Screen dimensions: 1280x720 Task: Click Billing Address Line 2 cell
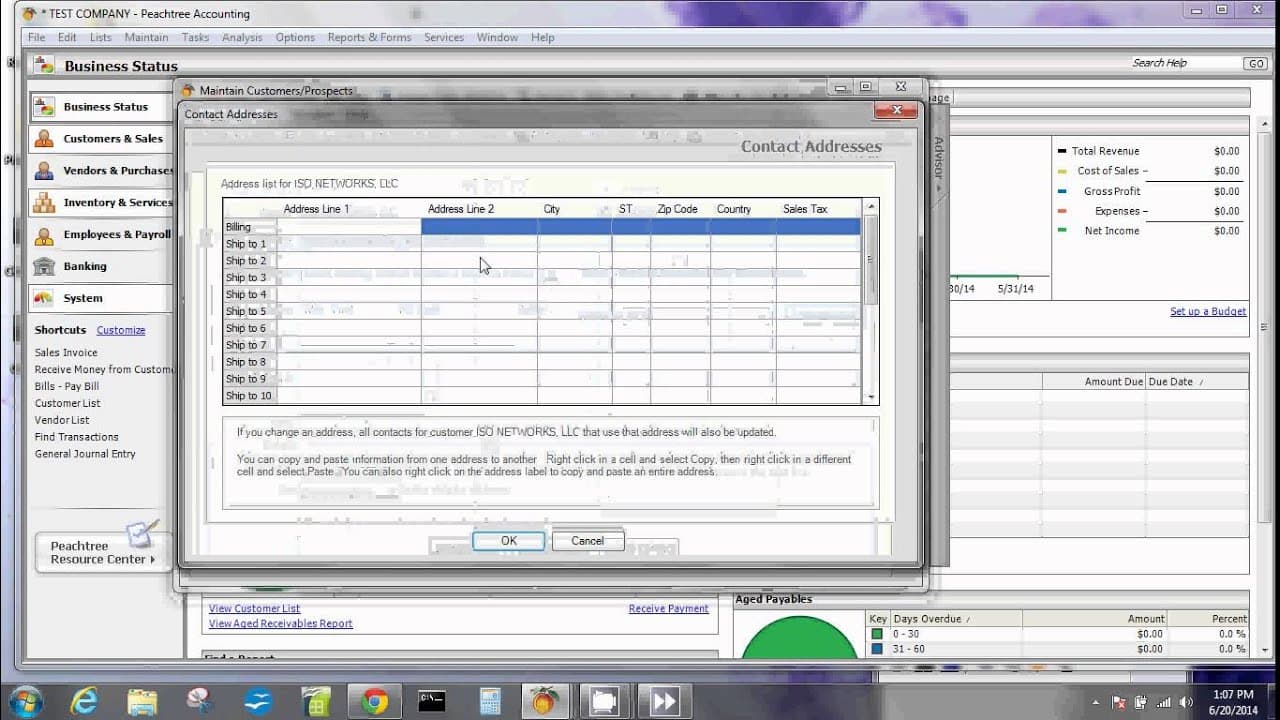[x=479, y=227]
